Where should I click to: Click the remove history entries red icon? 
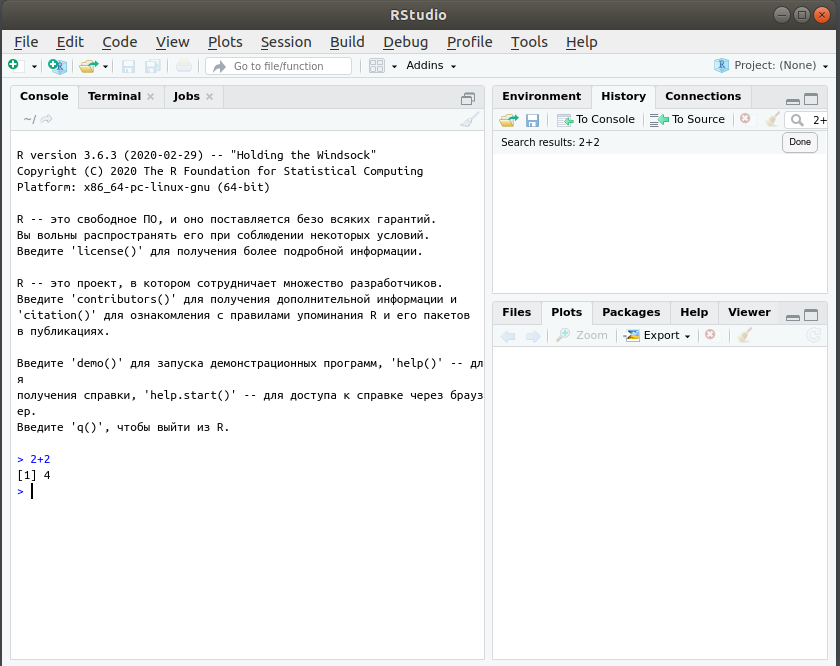pos(745,118)
